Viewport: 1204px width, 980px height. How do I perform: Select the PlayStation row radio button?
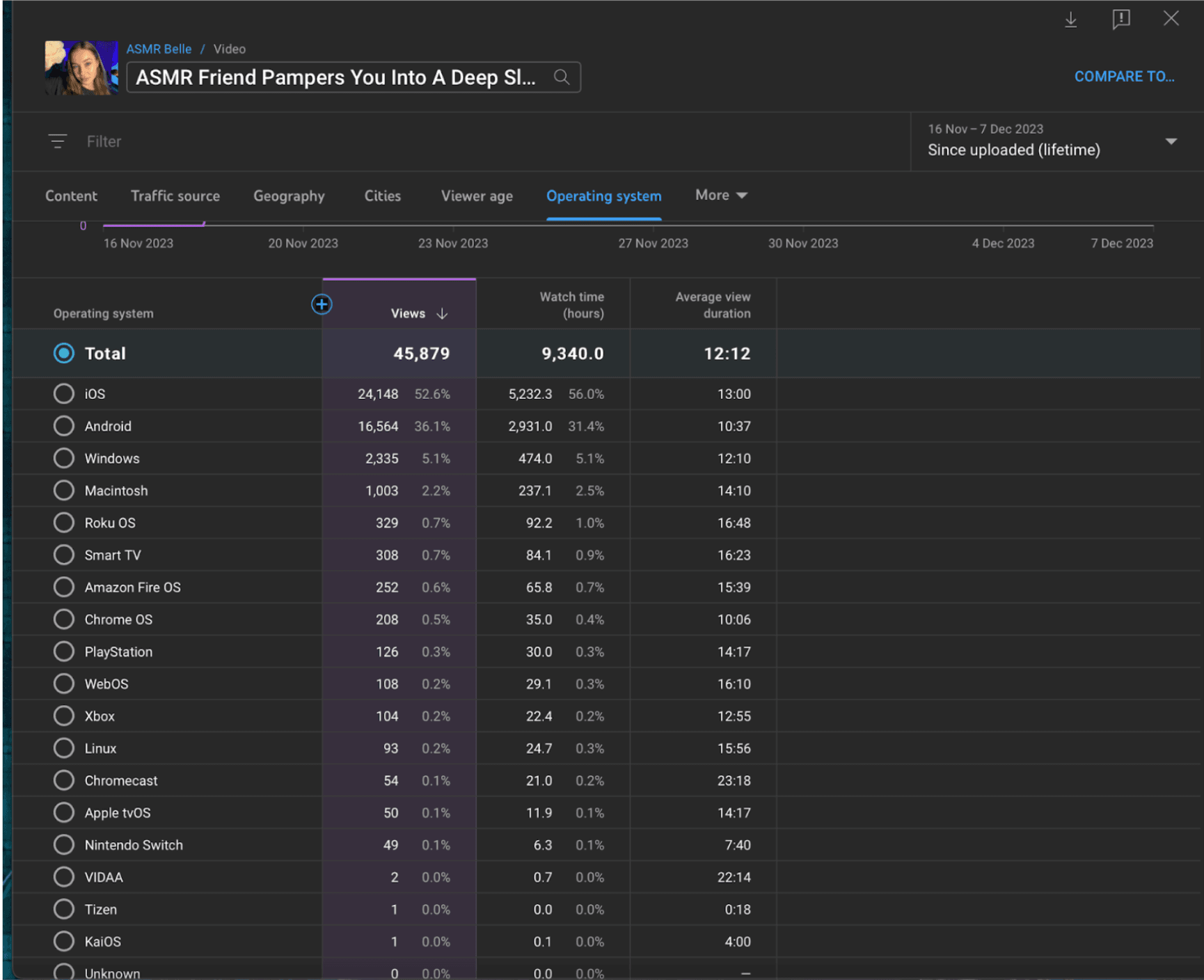[x=64, y=652]
